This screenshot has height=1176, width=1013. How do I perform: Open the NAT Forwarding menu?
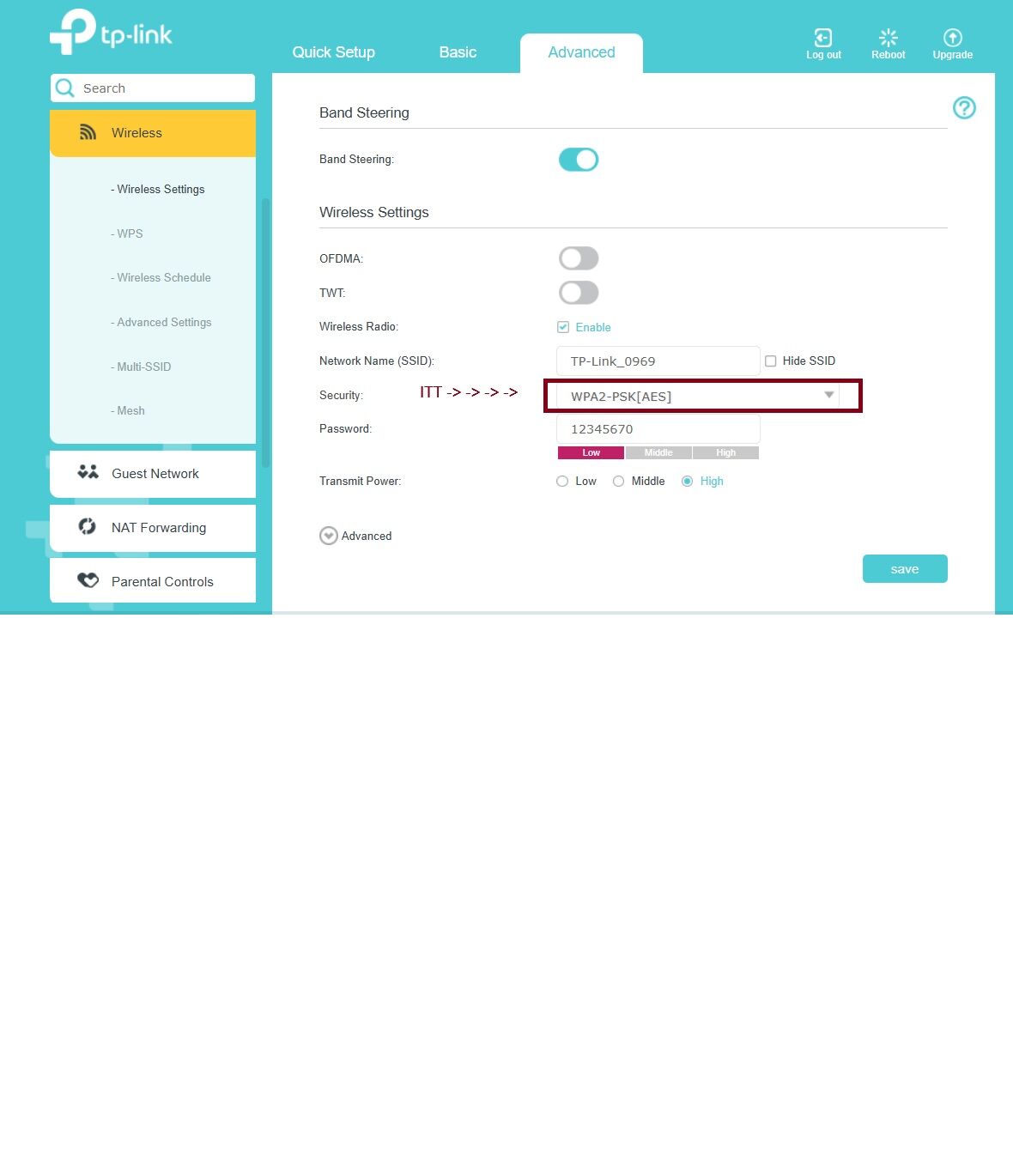[x=153, y=527]
